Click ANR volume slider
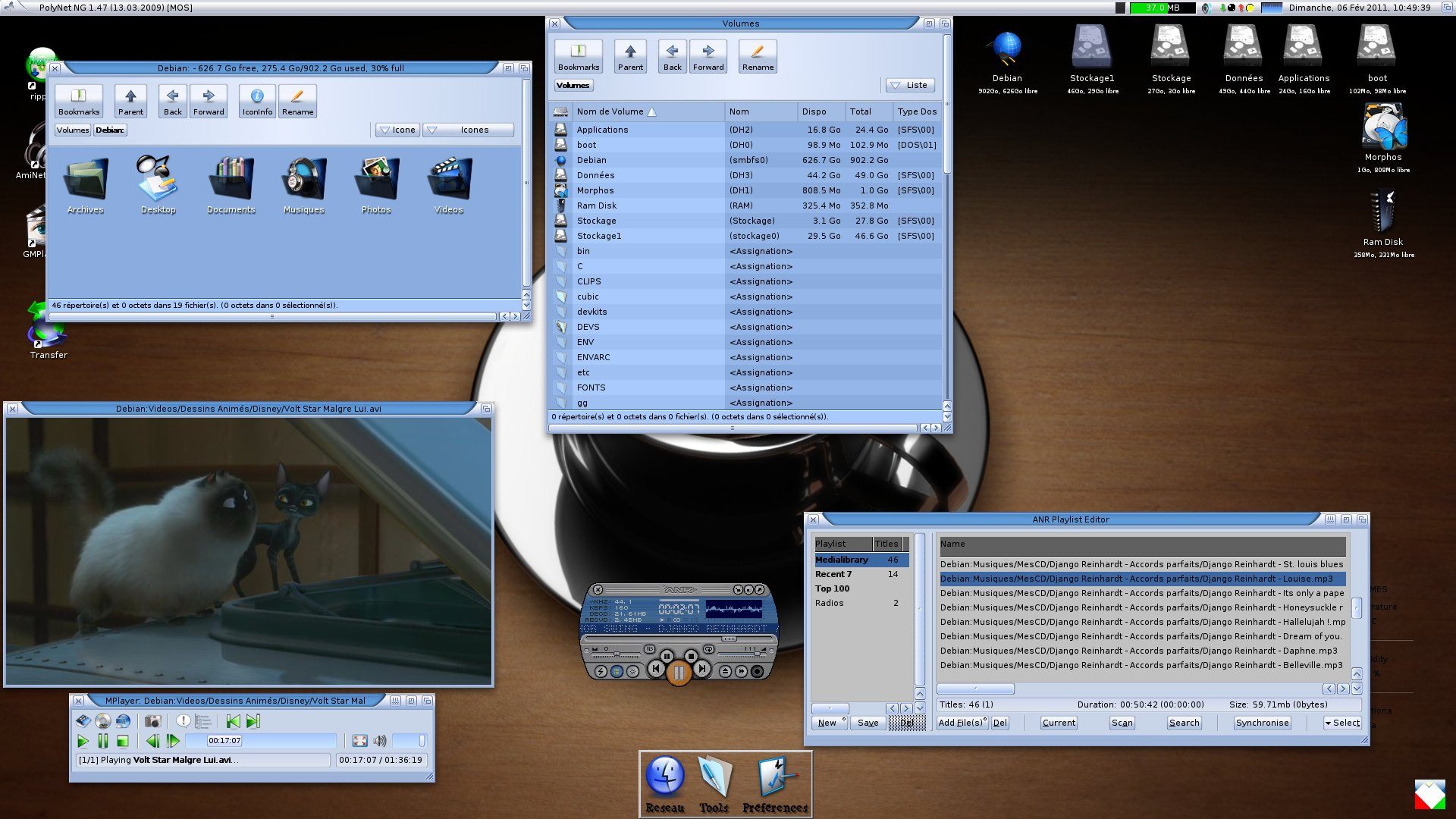Image resolution: width=1456 pixels, height=819 pixels. pos(742,654)
